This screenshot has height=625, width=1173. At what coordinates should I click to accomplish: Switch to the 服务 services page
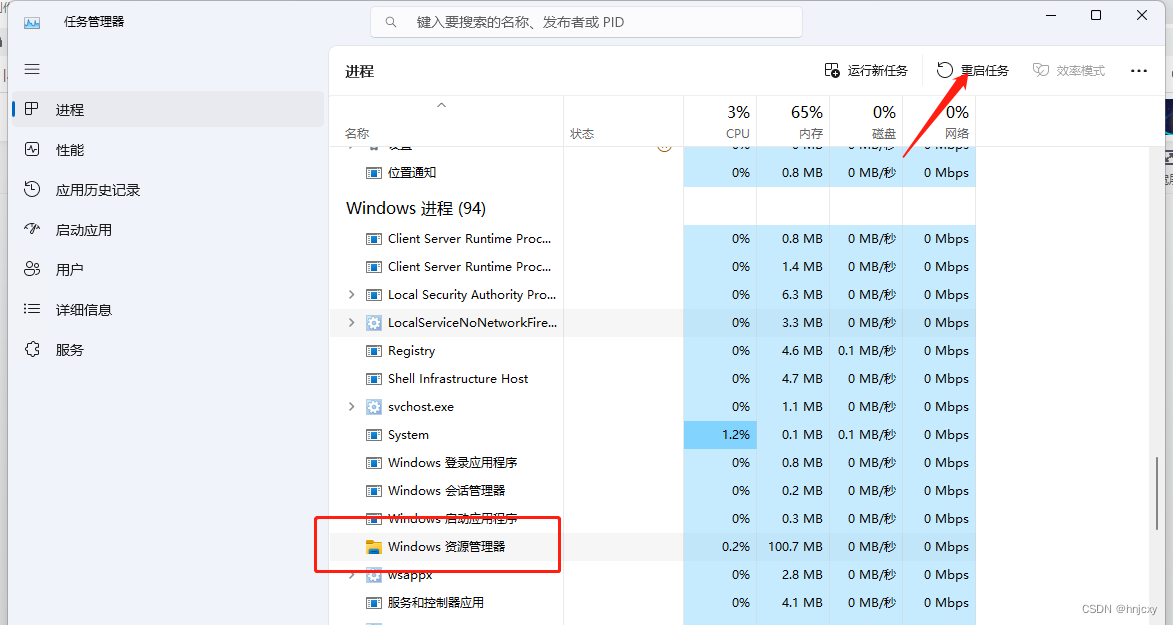[168, 350]
